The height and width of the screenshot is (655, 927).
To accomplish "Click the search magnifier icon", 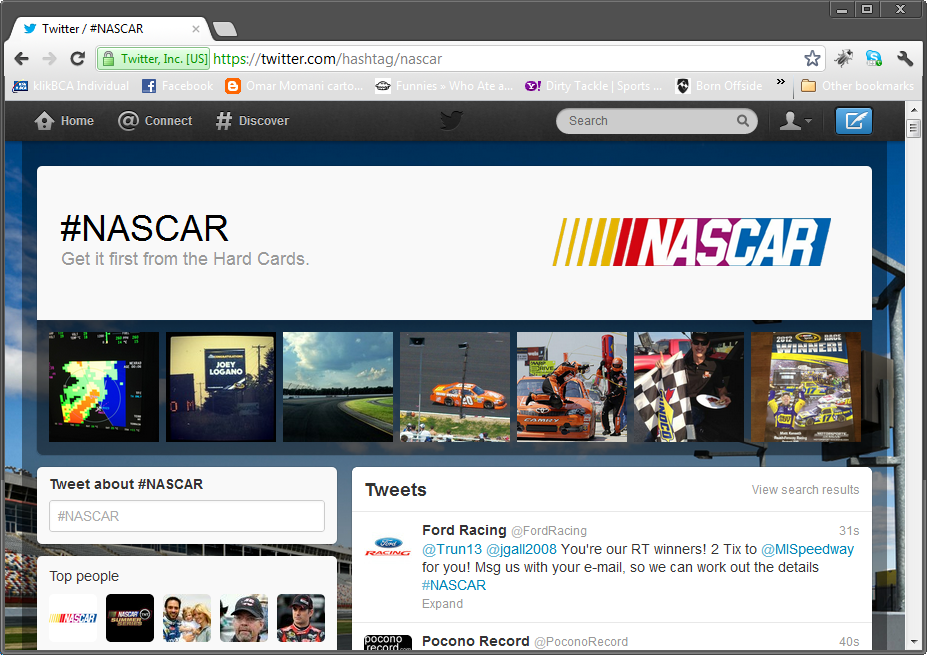I will tap(743, 121).
